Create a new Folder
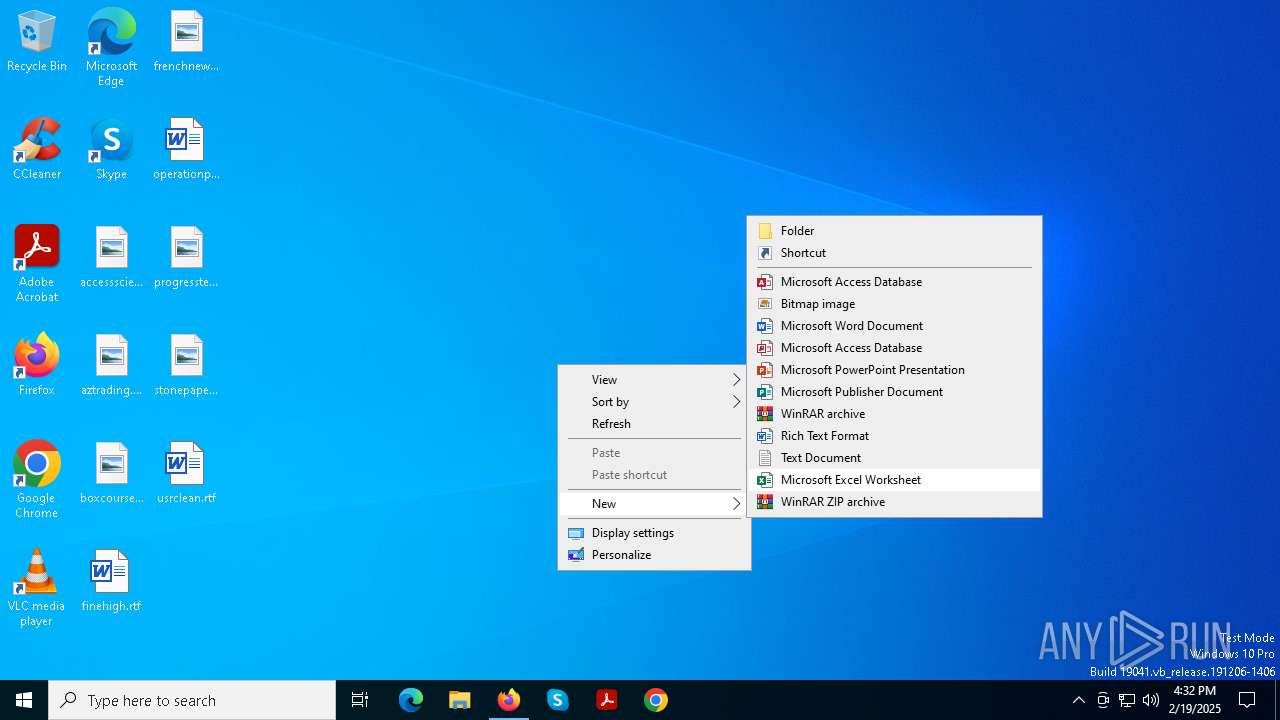Viewport: 1280px width, 720px height. (x=894, y=231)
